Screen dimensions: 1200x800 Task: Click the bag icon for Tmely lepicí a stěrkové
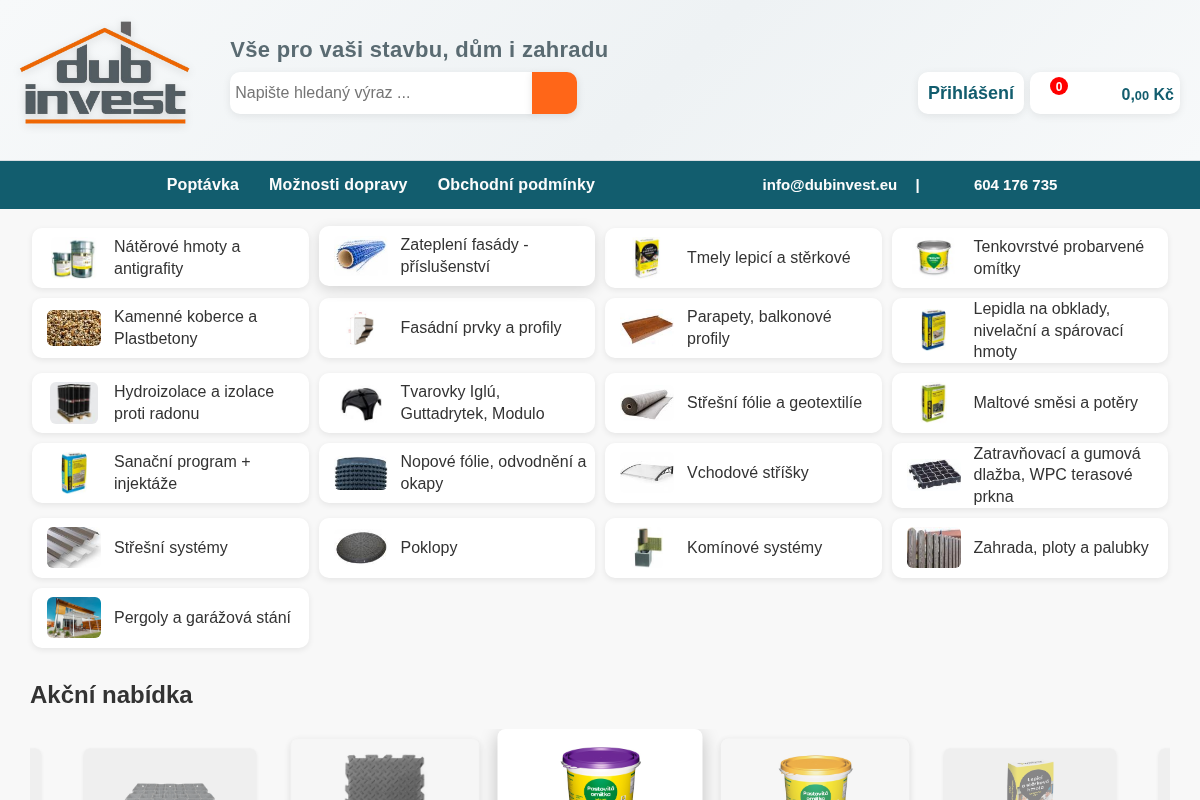[647, 258]
